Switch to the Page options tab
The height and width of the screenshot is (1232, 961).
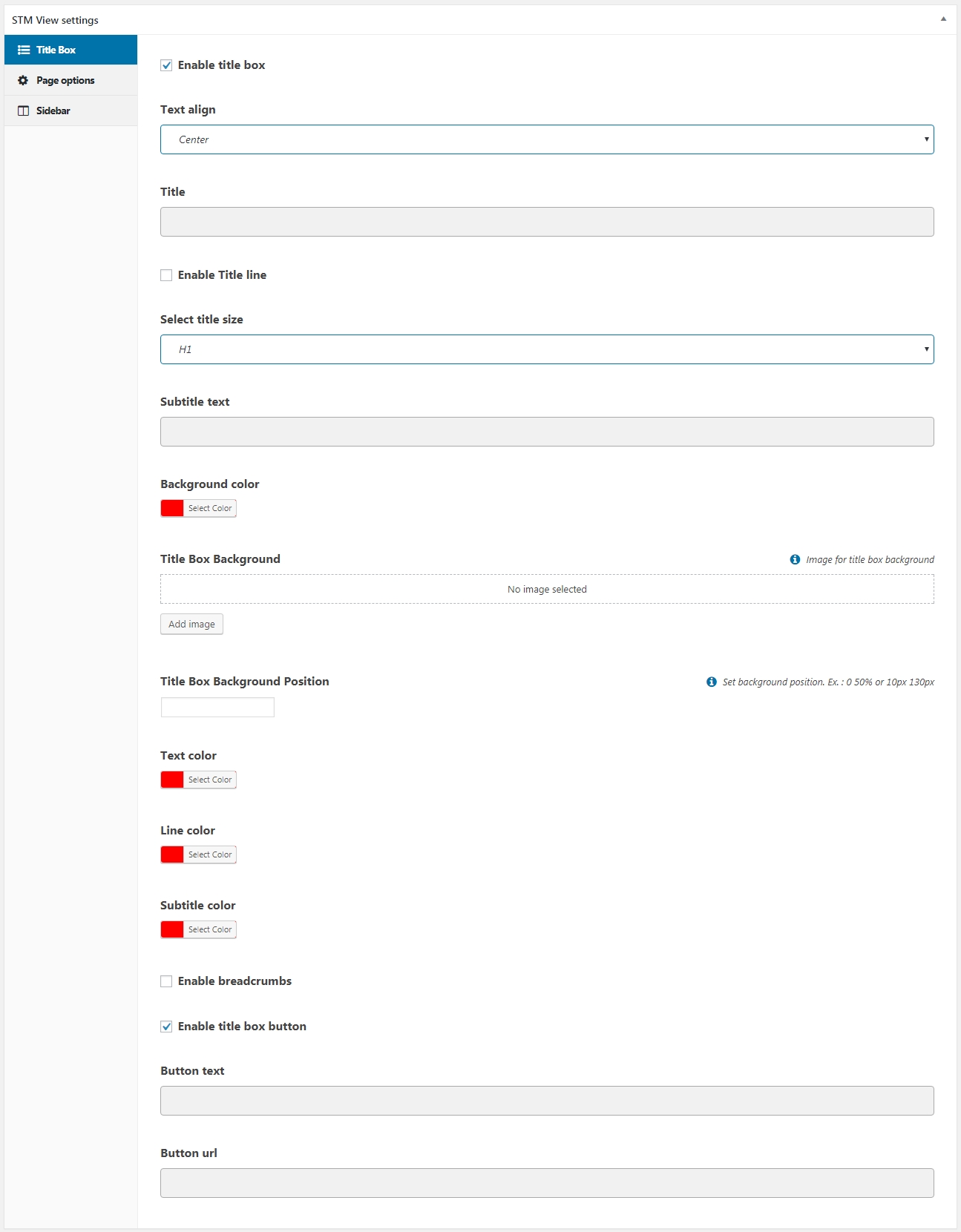click(x=65, y=80)
